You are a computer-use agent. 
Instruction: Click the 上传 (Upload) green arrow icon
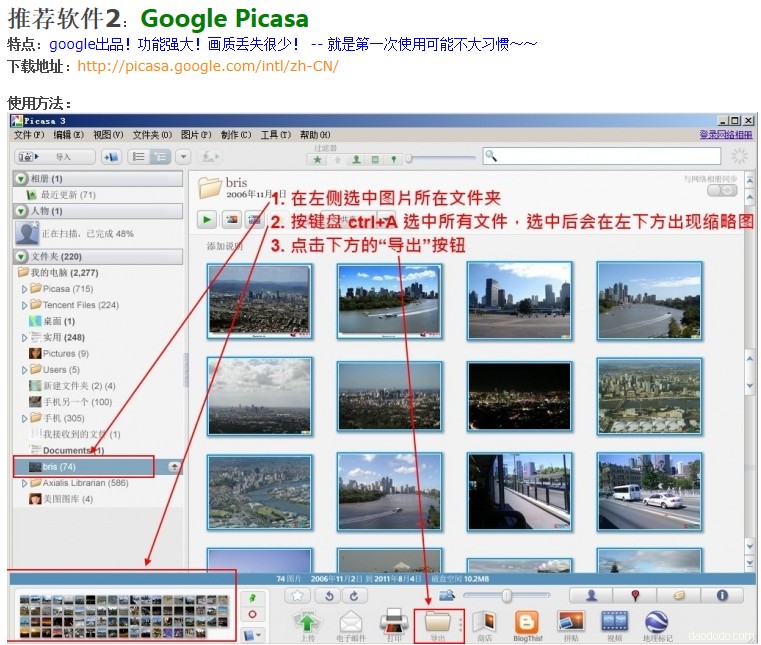click(x=306, y=622)
